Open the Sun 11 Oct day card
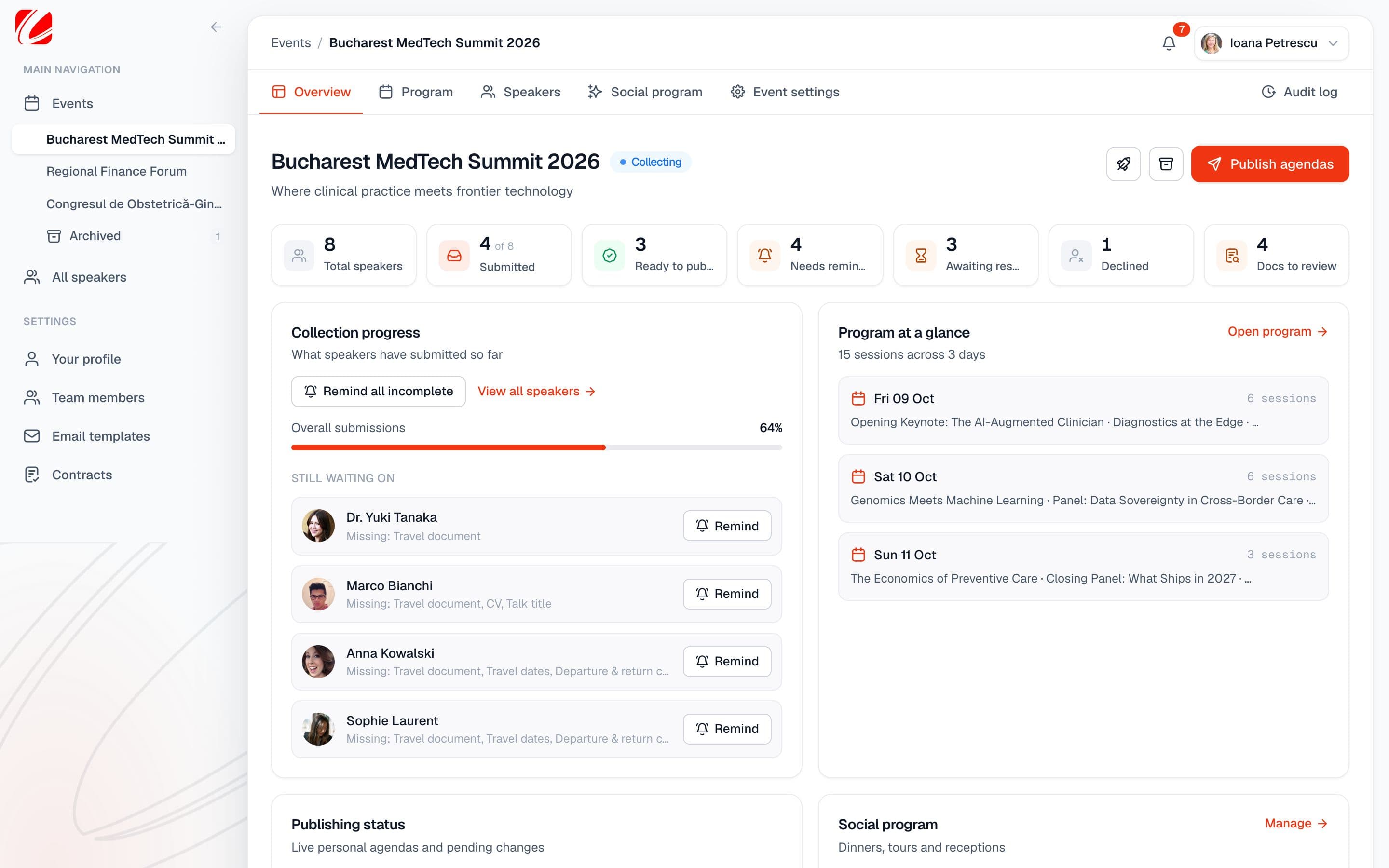Viewport: 1389px width, 868px height. 1083,567
